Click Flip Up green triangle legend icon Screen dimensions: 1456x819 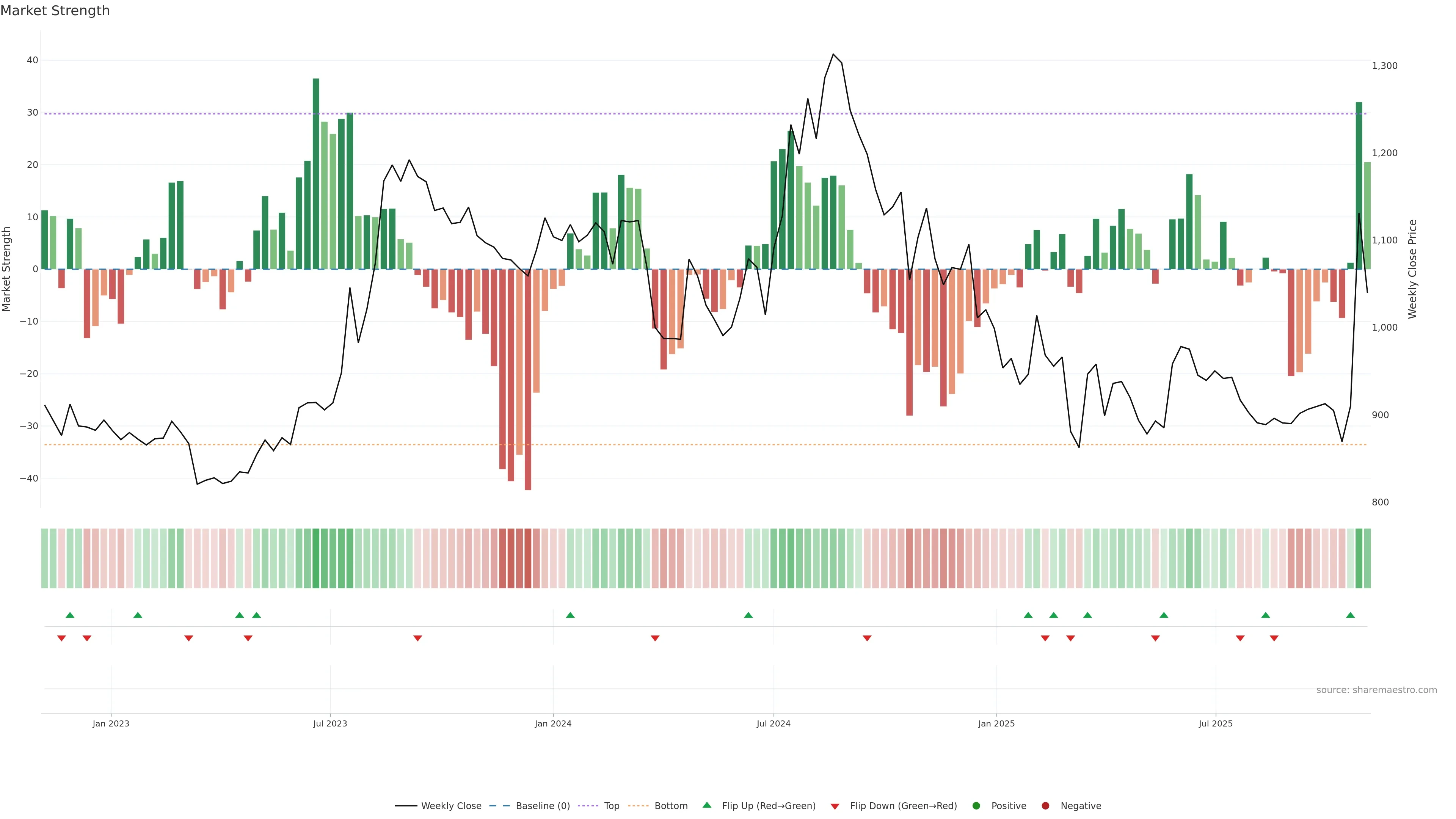coord(706,805)
